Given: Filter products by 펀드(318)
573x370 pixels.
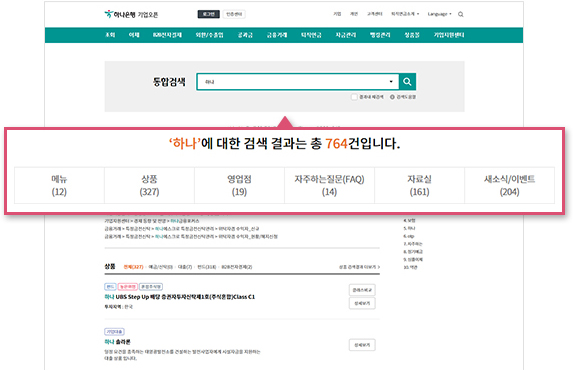Looking at the screenshot, I should pyautogui.click(x=207, y=267).
